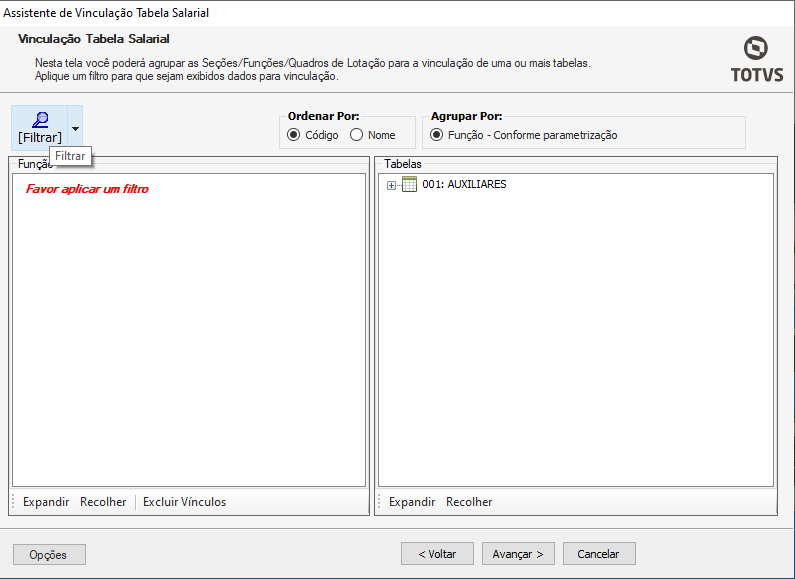Select the Código sort option
The image size is (795, 579).
coord(294,135)
